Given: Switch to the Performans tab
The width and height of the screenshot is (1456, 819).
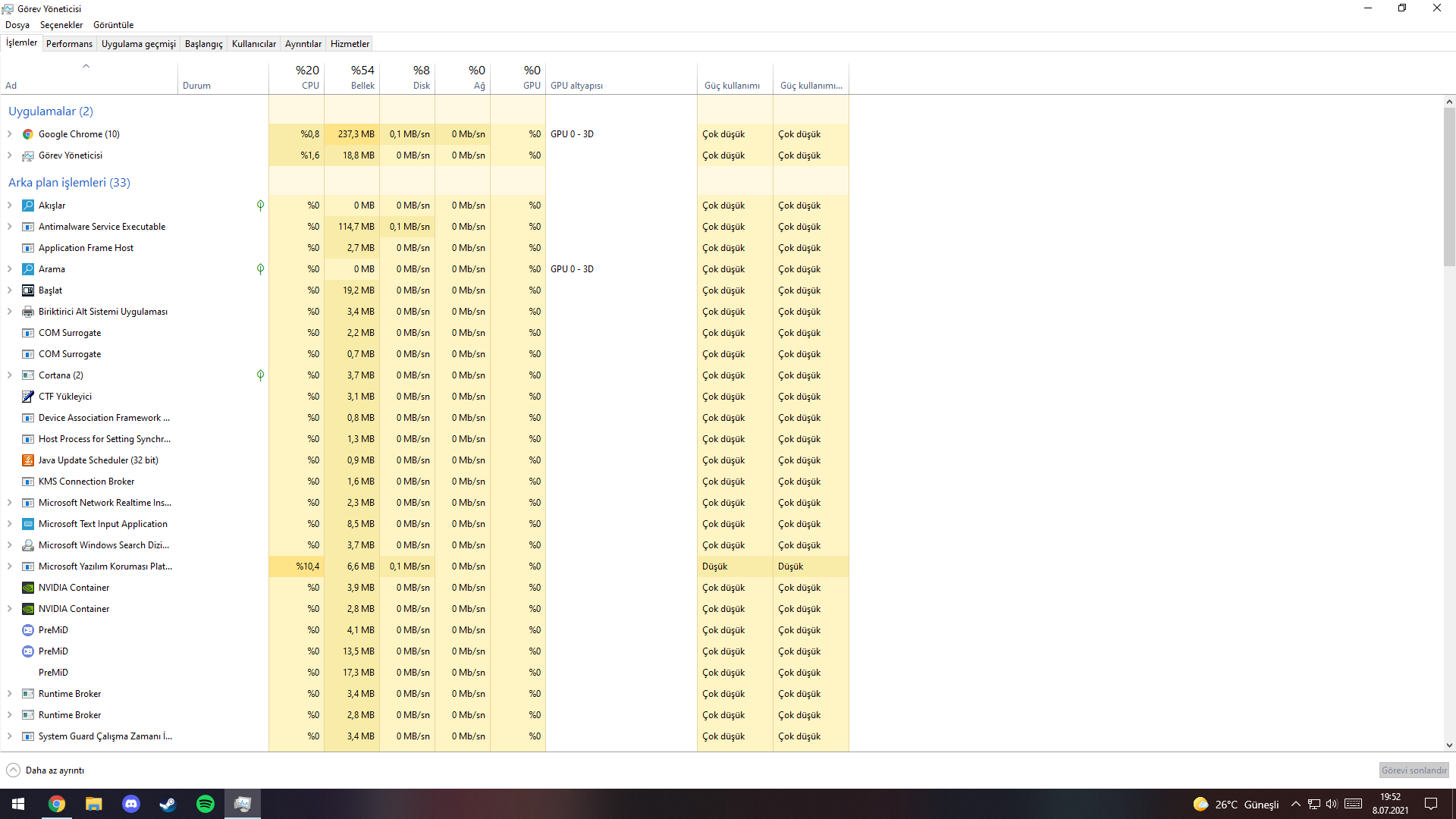Looking at the screenshot, I should pos(69,44).
